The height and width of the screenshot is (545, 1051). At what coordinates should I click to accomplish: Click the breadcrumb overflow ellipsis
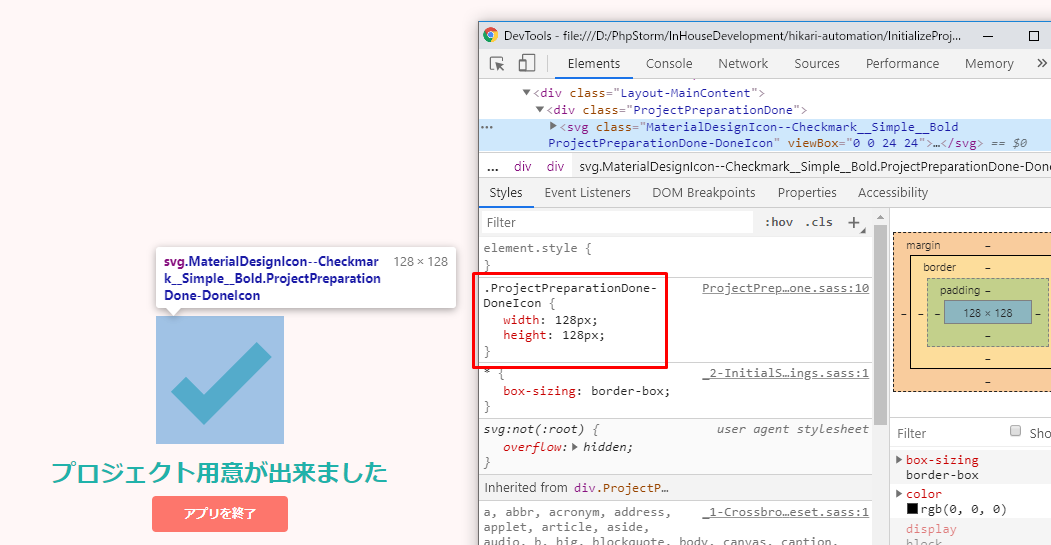[493, 167]
